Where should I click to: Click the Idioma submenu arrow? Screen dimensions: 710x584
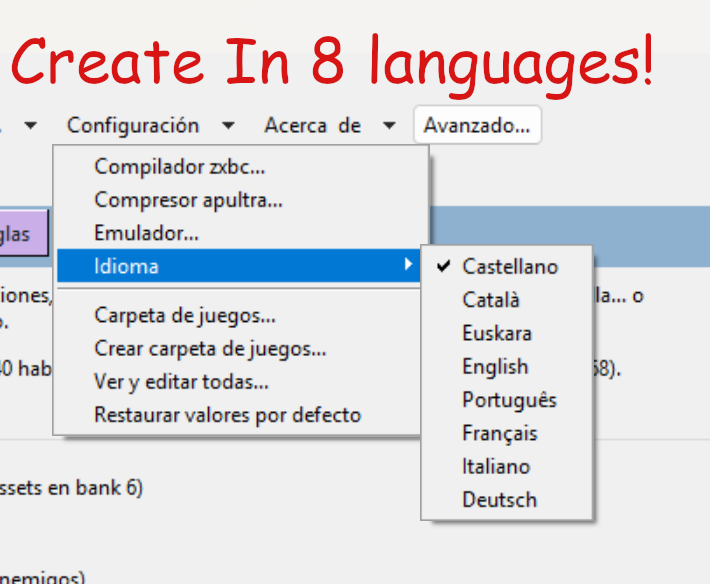408,264
